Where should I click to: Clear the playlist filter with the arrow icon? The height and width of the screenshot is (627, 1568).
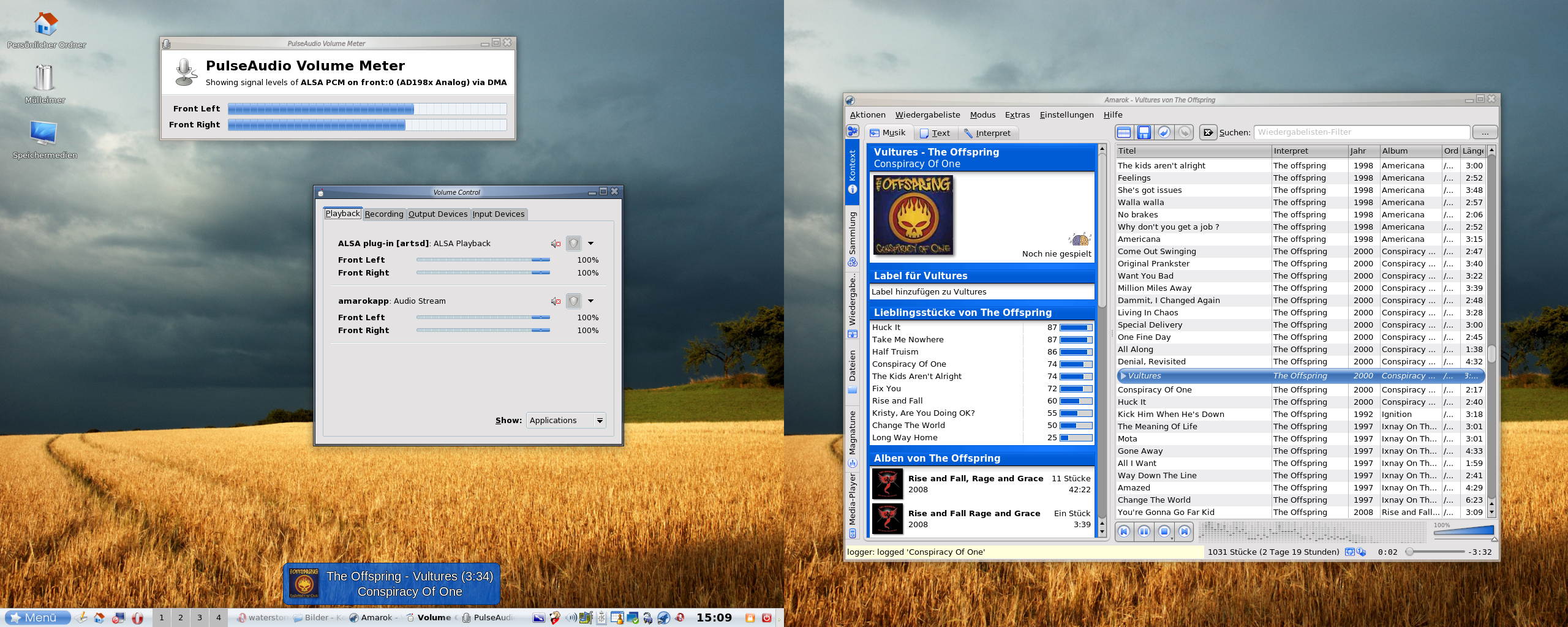[1207, 132]
